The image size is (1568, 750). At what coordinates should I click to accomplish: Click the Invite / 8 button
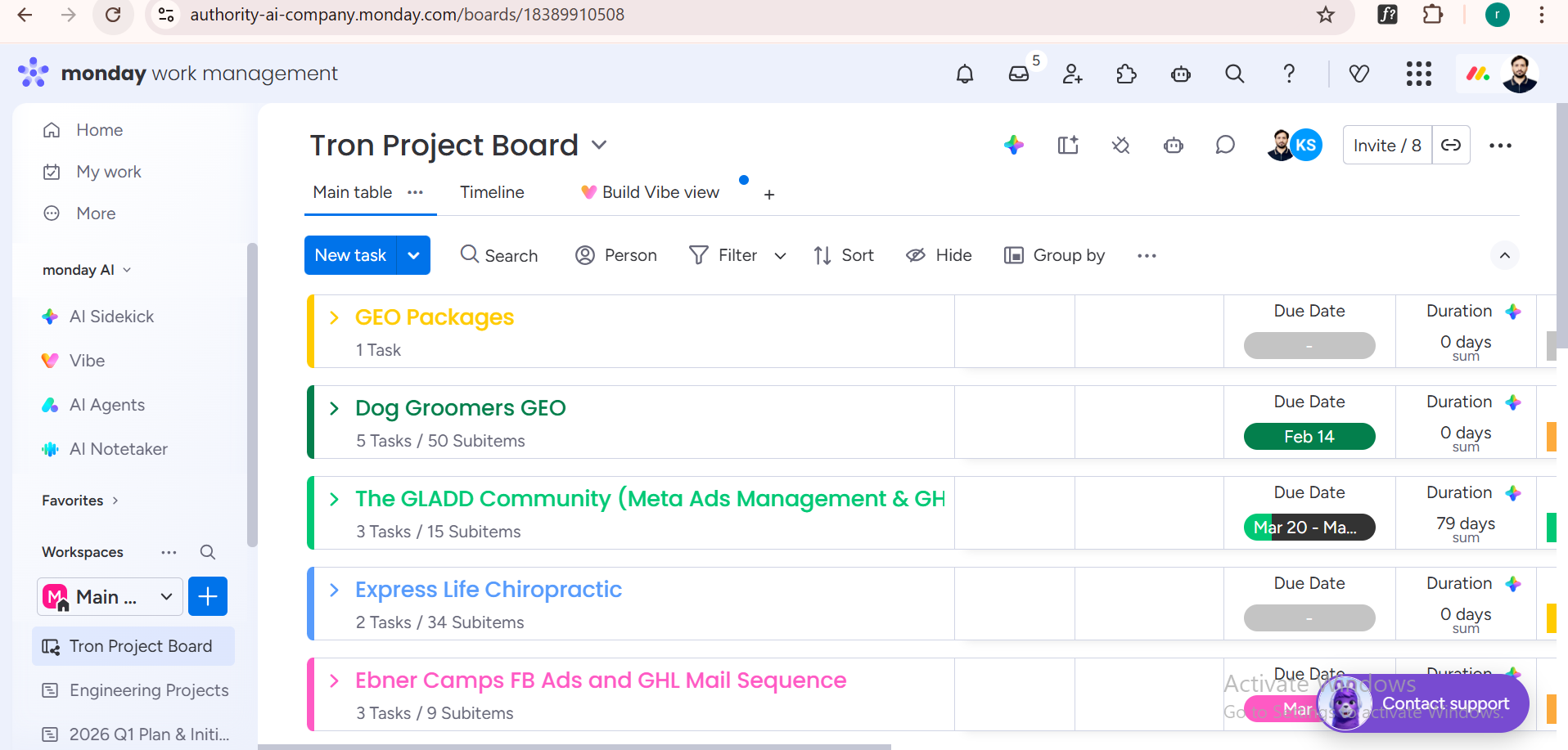[1387, 146]
